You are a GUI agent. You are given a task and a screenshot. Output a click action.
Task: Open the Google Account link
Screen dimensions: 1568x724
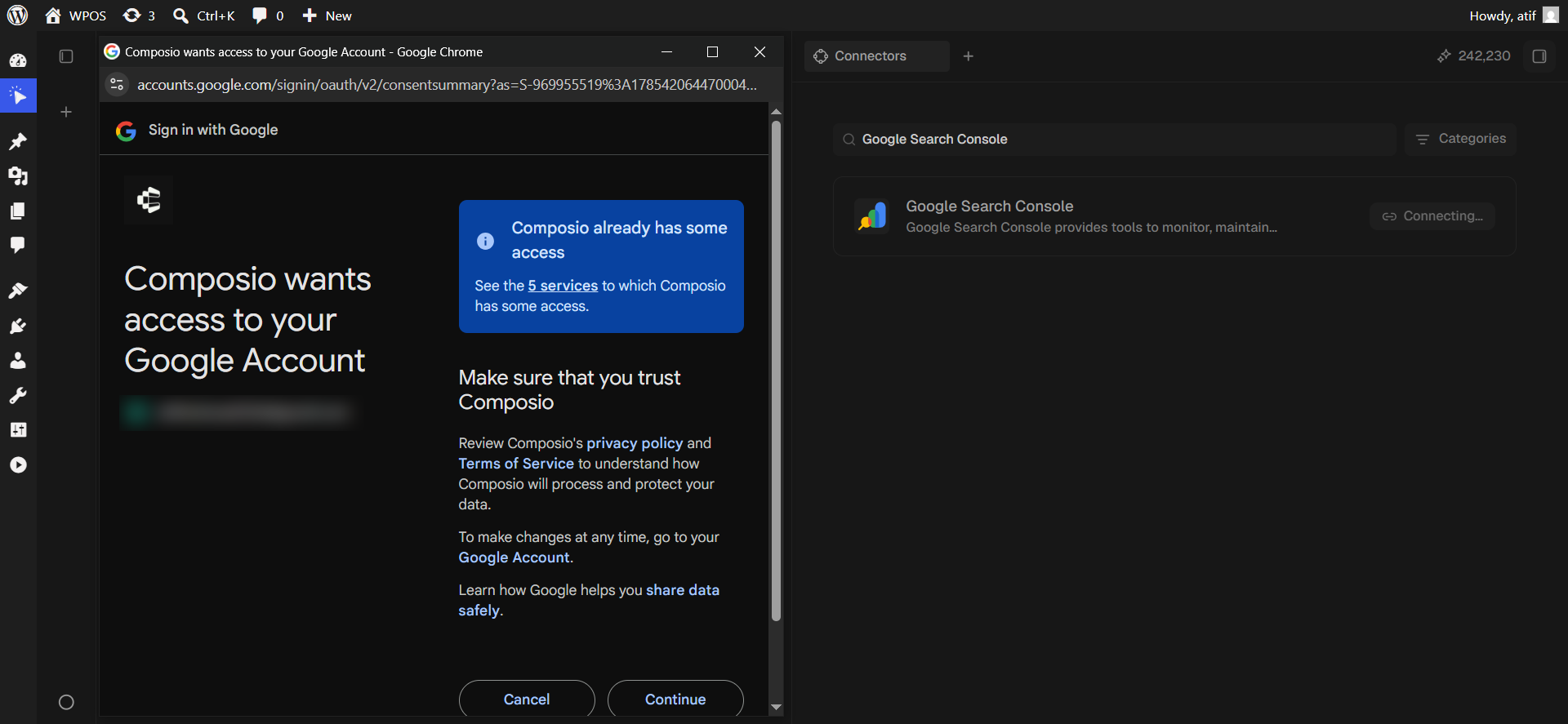pos(514,557)
